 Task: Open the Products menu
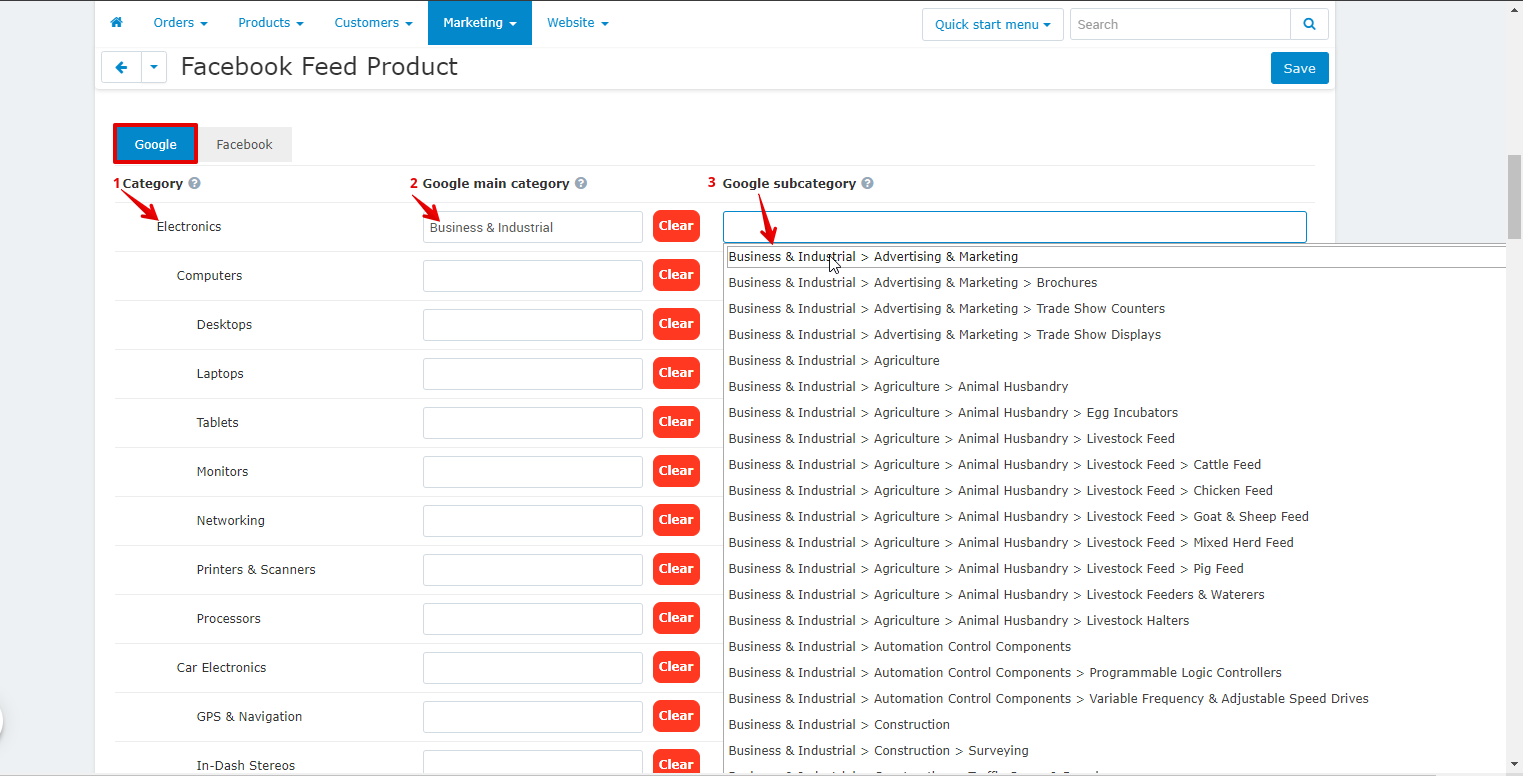271,22
